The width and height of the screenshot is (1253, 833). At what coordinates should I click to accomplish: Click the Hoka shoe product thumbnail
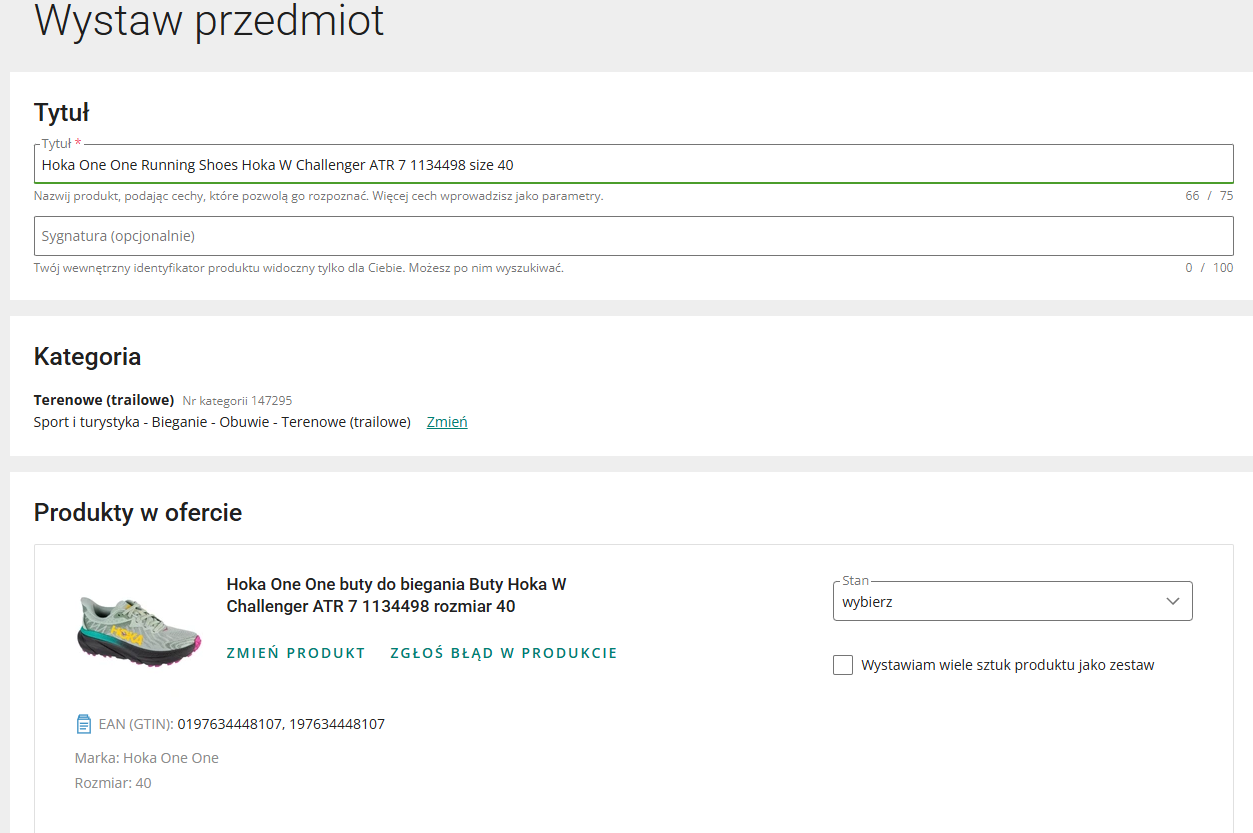point(140,627)
